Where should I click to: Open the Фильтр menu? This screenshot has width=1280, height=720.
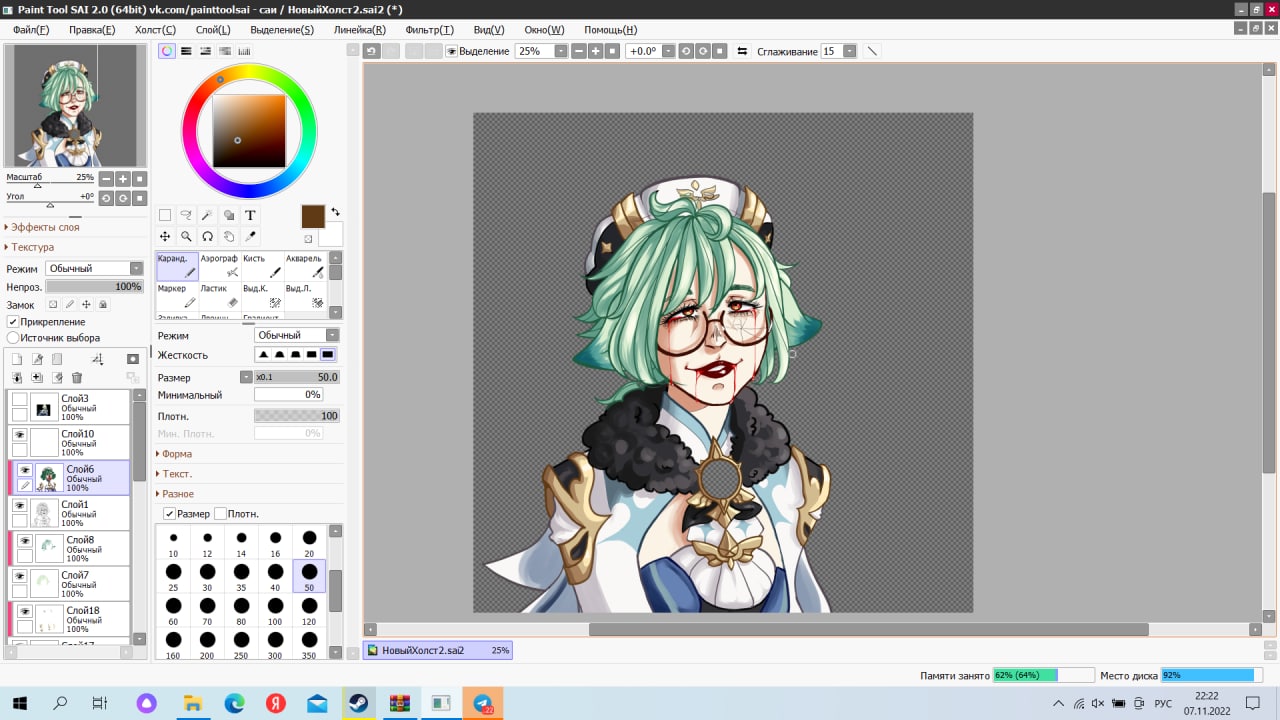[x=429, y=30]
